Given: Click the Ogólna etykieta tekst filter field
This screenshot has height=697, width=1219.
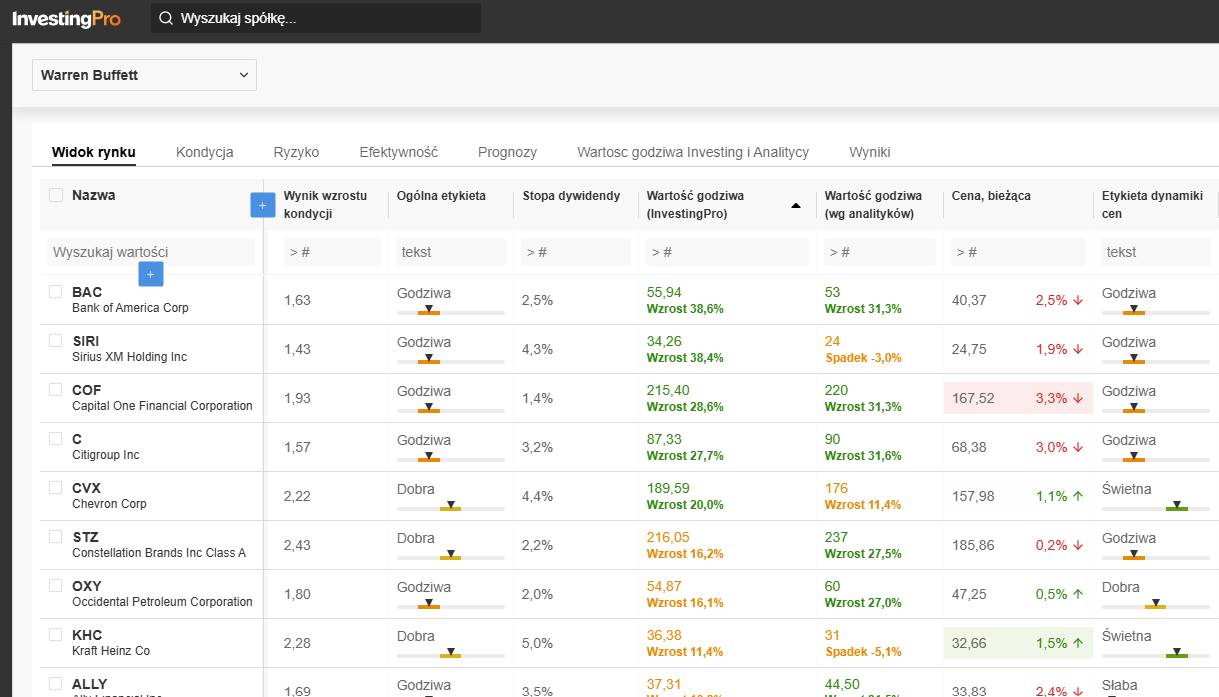Looking at the screenshot, I should [451, 252].
